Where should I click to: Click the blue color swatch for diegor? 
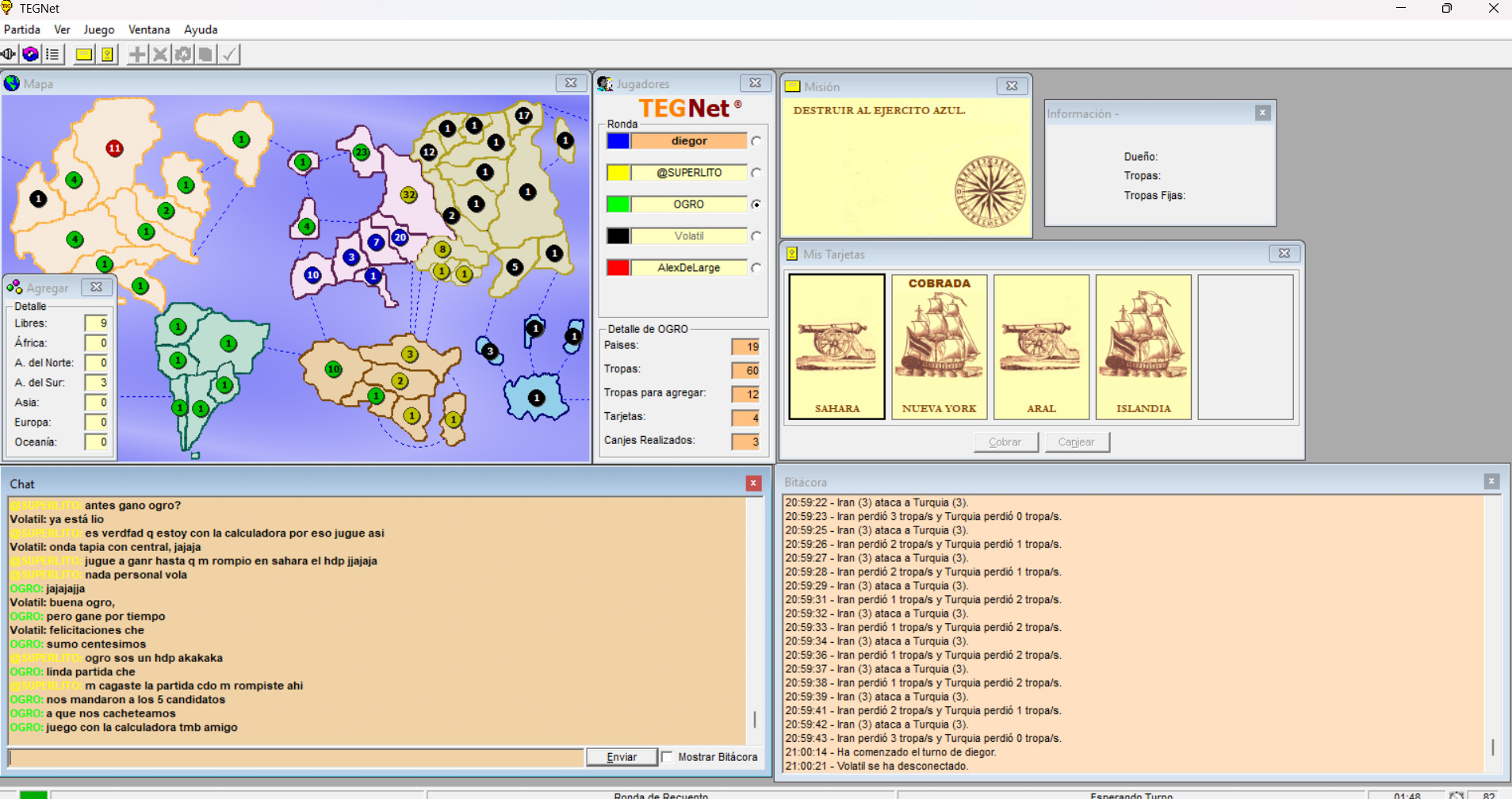pos(618,141)
